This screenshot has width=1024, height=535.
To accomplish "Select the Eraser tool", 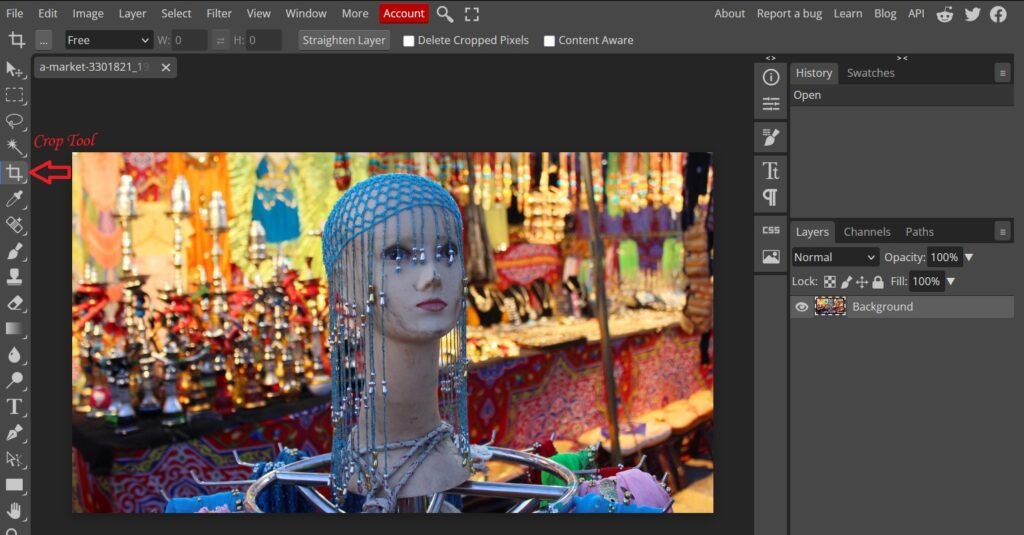I will coord(14,302).
